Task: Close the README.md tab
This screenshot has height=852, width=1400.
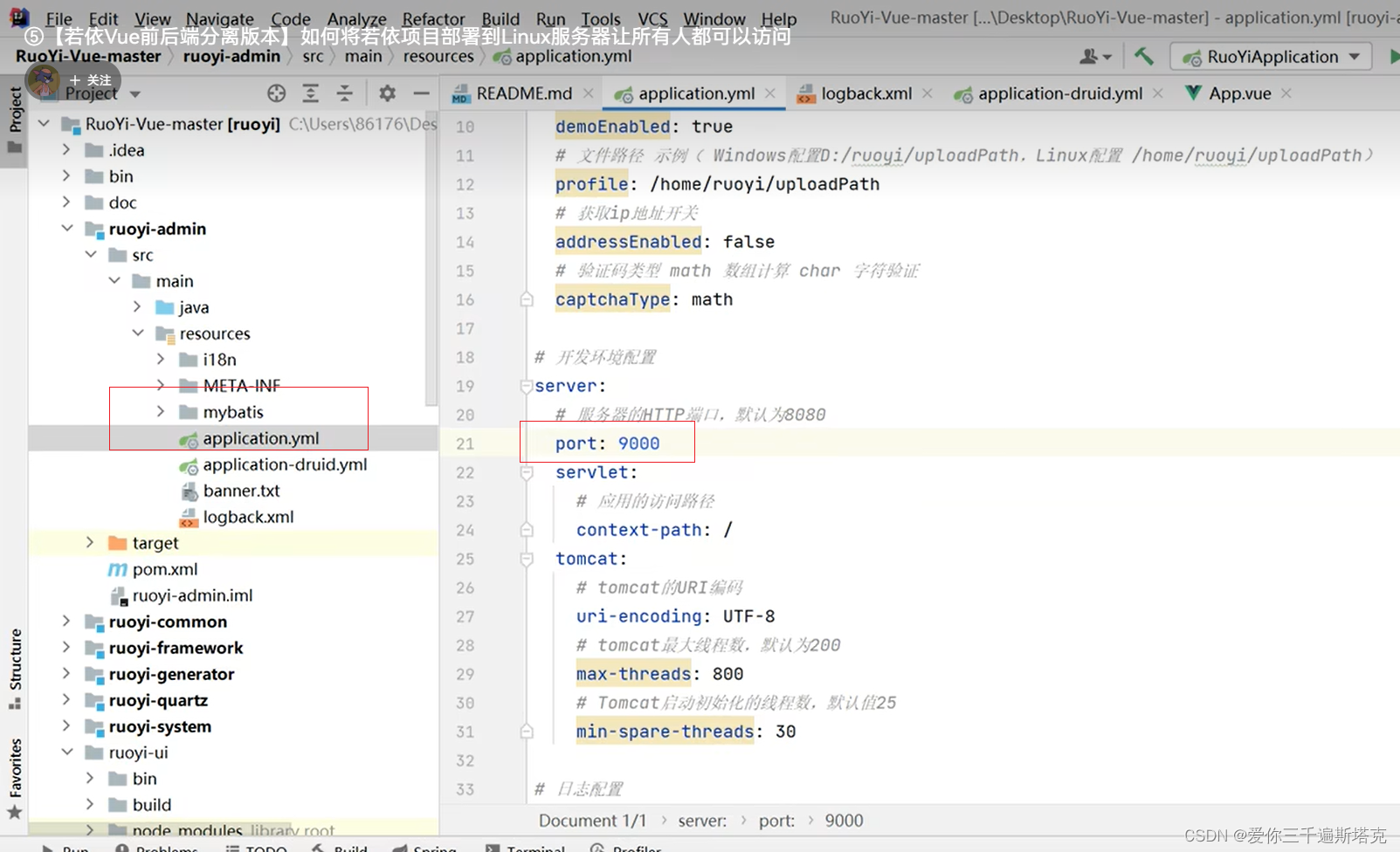Action: (x=589, y=93)
